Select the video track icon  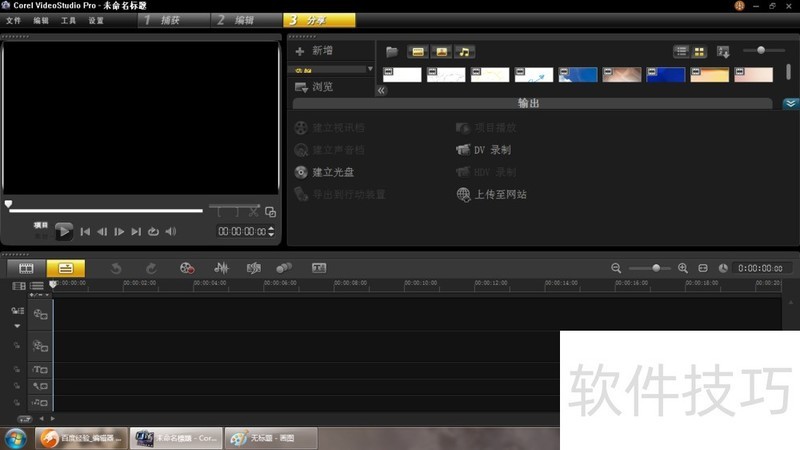tap(40, 314)
